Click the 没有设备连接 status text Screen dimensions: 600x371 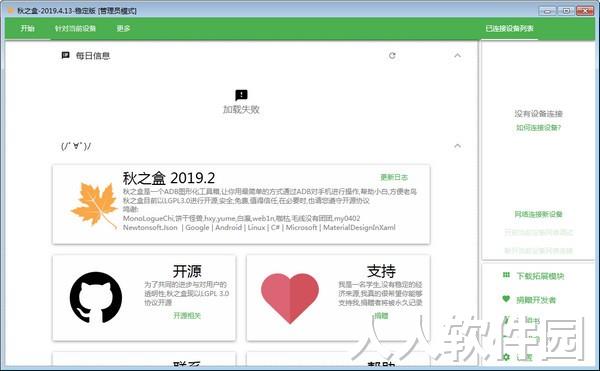point(538,114)
